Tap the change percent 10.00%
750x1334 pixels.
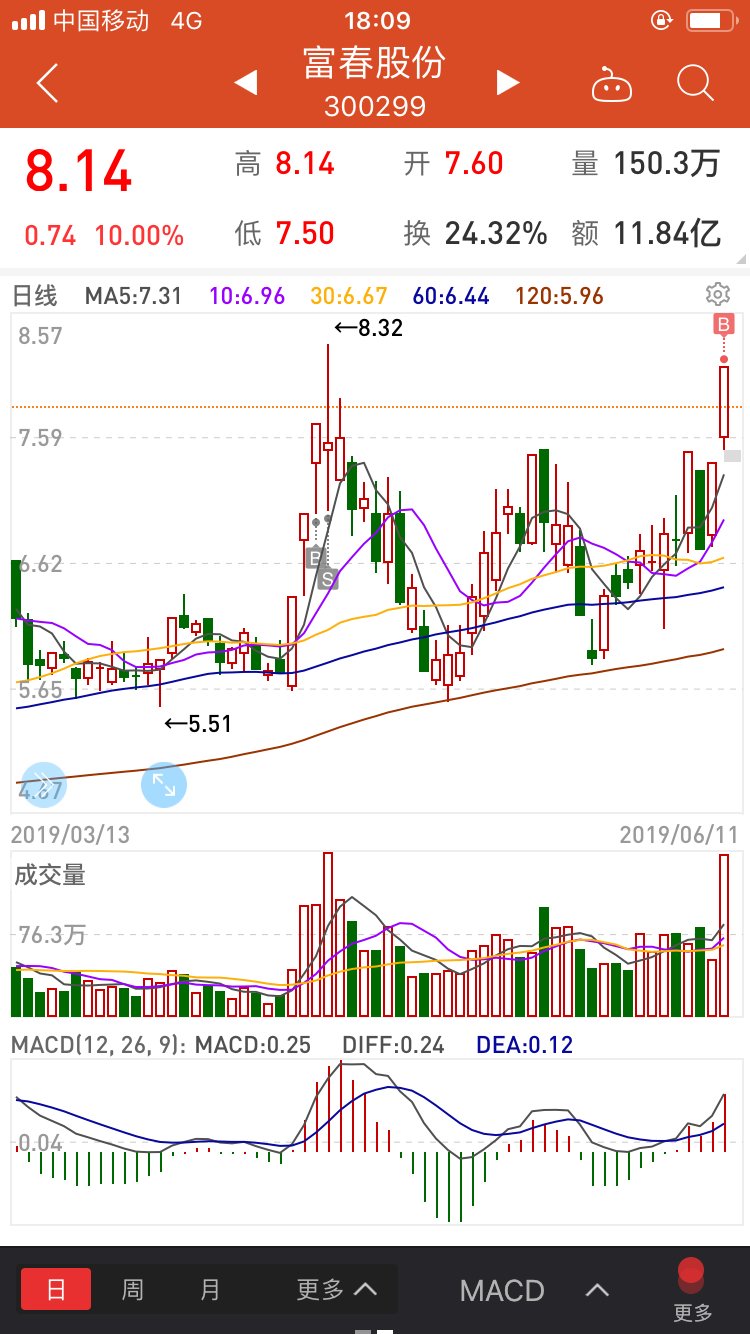[x=139, y=236]
